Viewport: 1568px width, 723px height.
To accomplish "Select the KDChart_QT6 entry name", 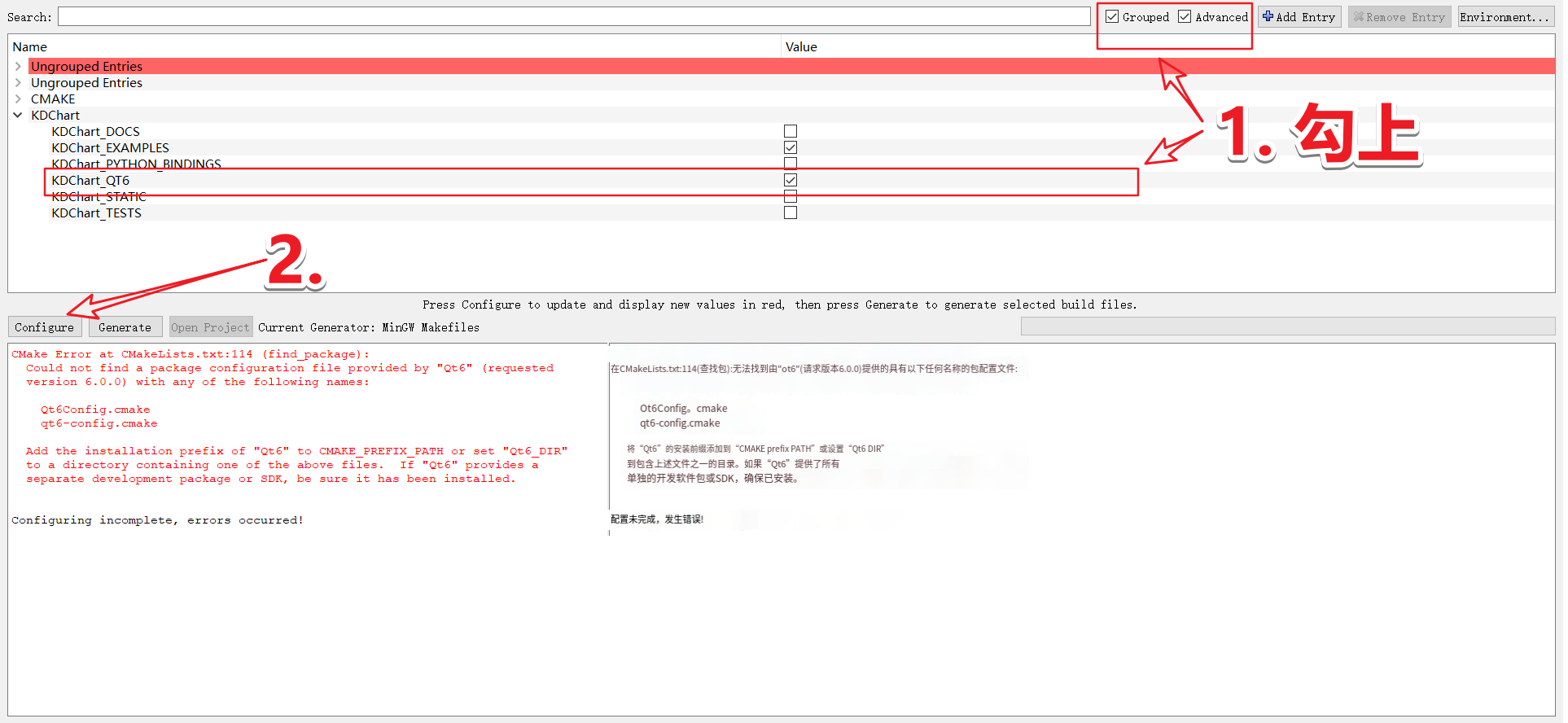I will click(90, 180).
